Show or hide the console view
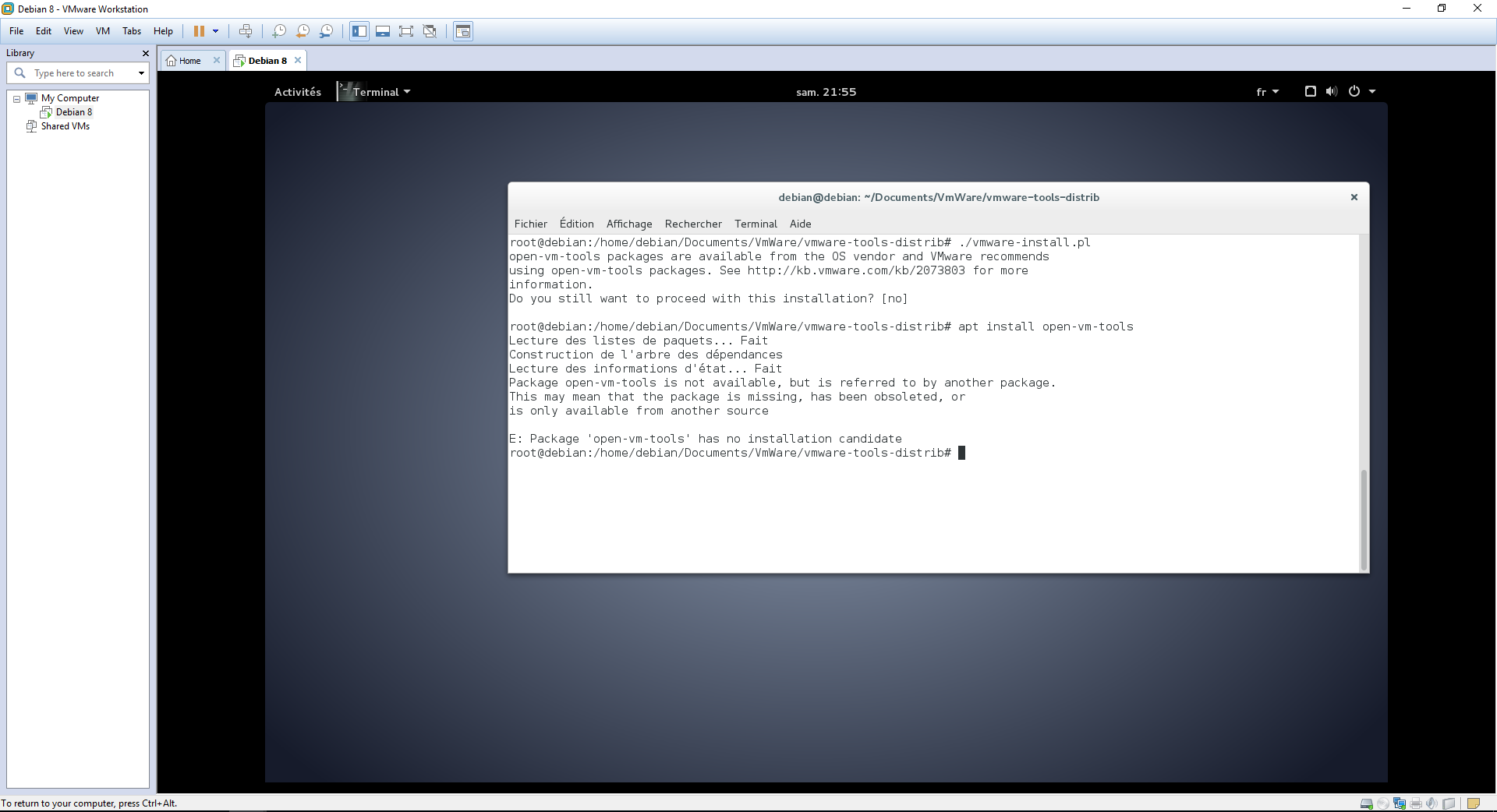1497x812 pixels. point(462,31)
